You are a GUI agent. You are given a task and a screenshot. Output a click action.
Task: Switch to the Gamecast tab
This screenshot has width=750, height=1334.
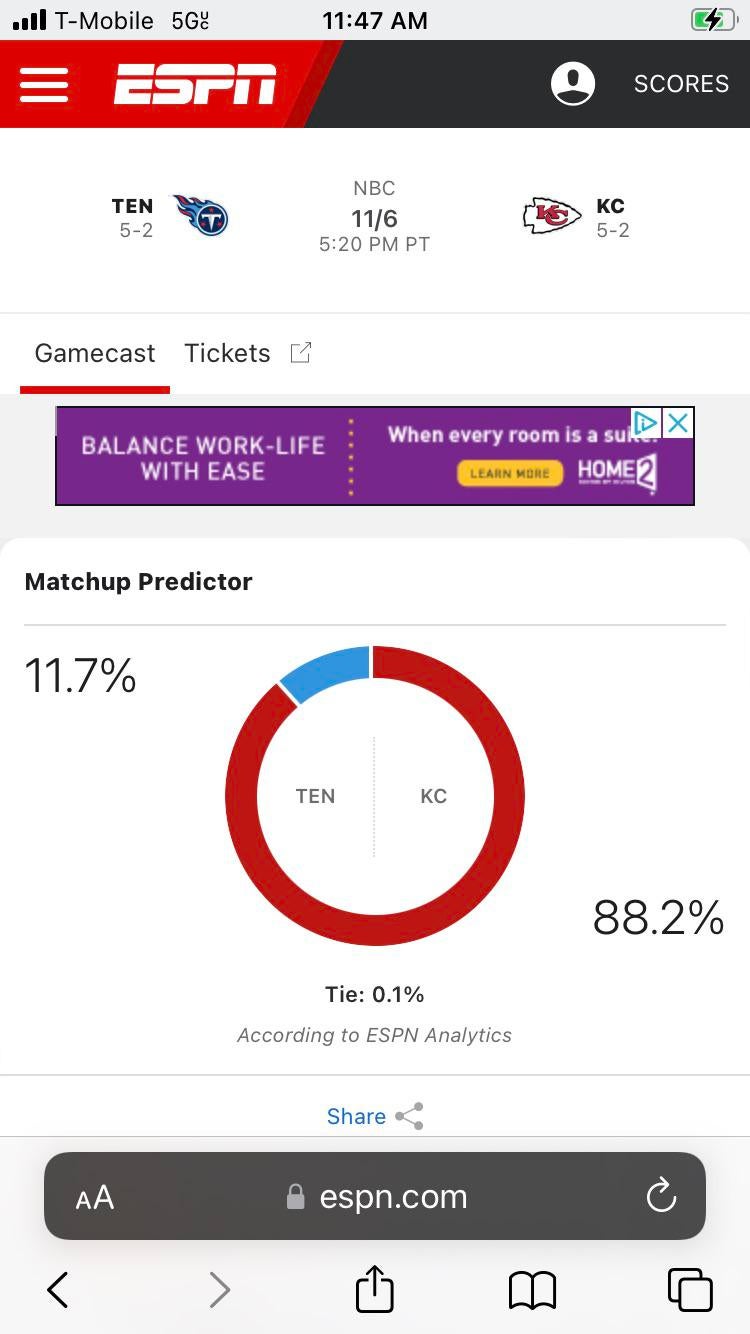pyautogui.click(x=95, y=353)
